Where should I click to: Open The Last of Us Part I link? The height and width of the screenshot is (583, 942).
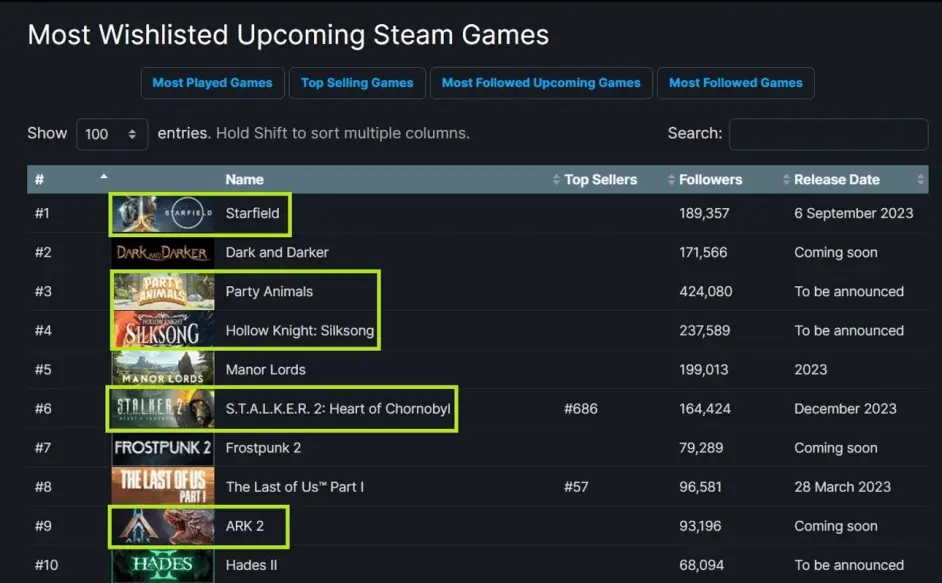295,487
